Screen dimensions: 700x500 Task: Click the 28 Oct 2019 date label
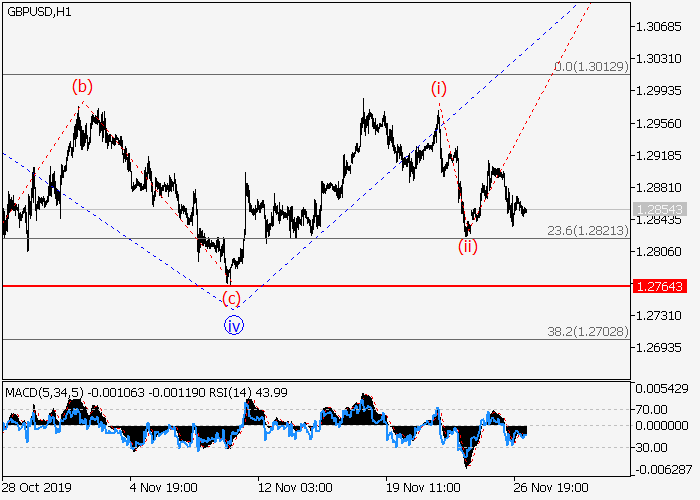(36, 487)
